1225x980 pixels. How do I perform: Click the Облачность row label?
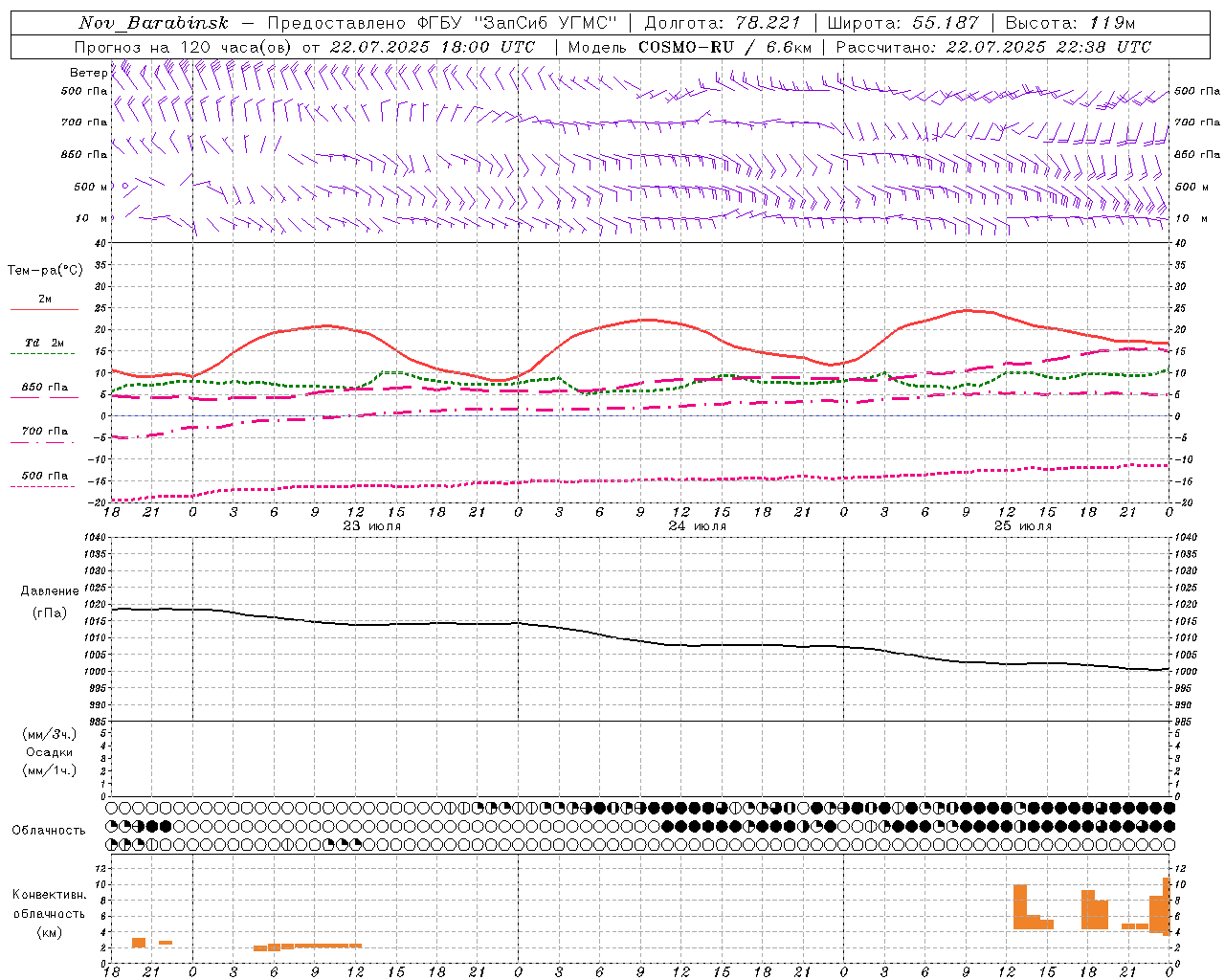point(49,831)
